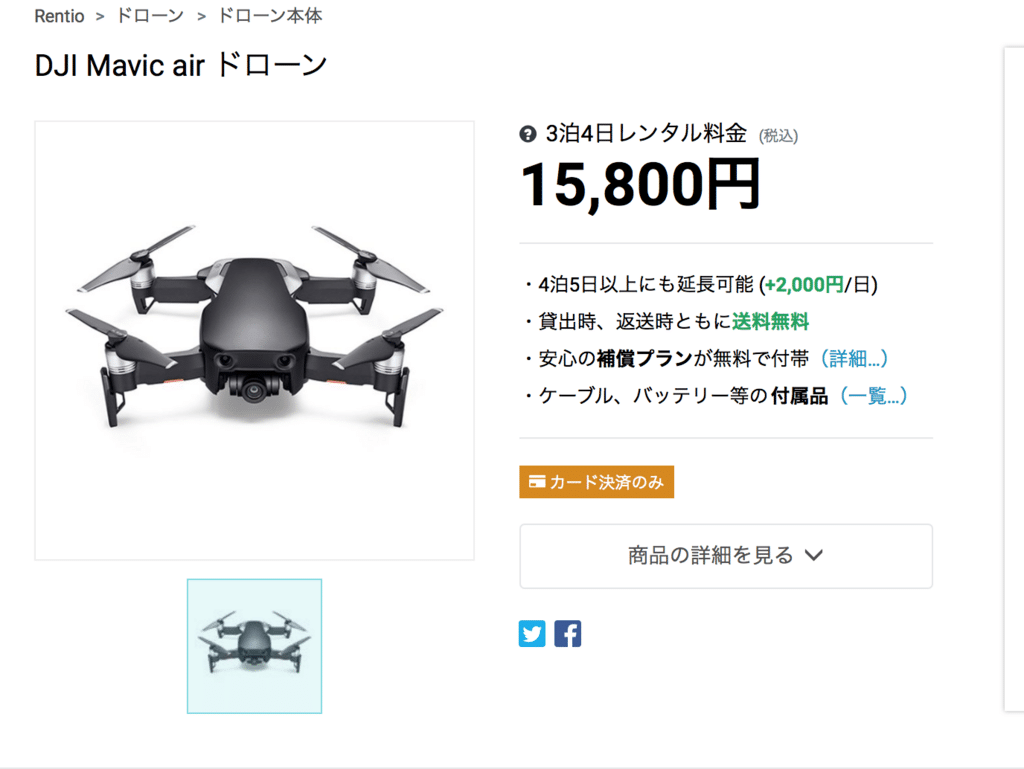Open 付属品 一覧 link

coord(873,396)
